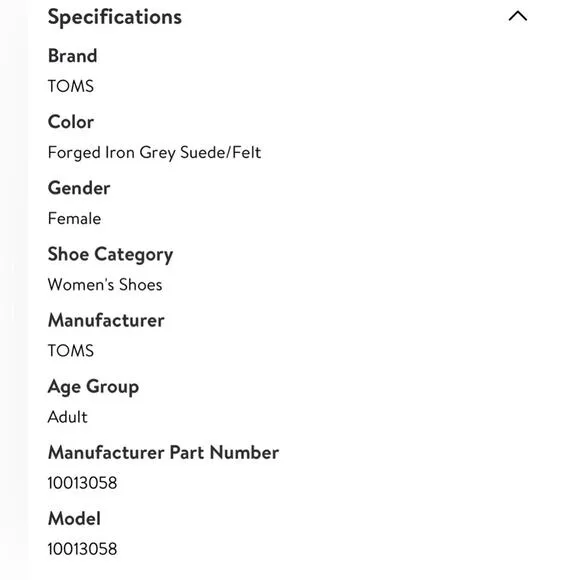Click the part number 10013058 value

[82, 483]
